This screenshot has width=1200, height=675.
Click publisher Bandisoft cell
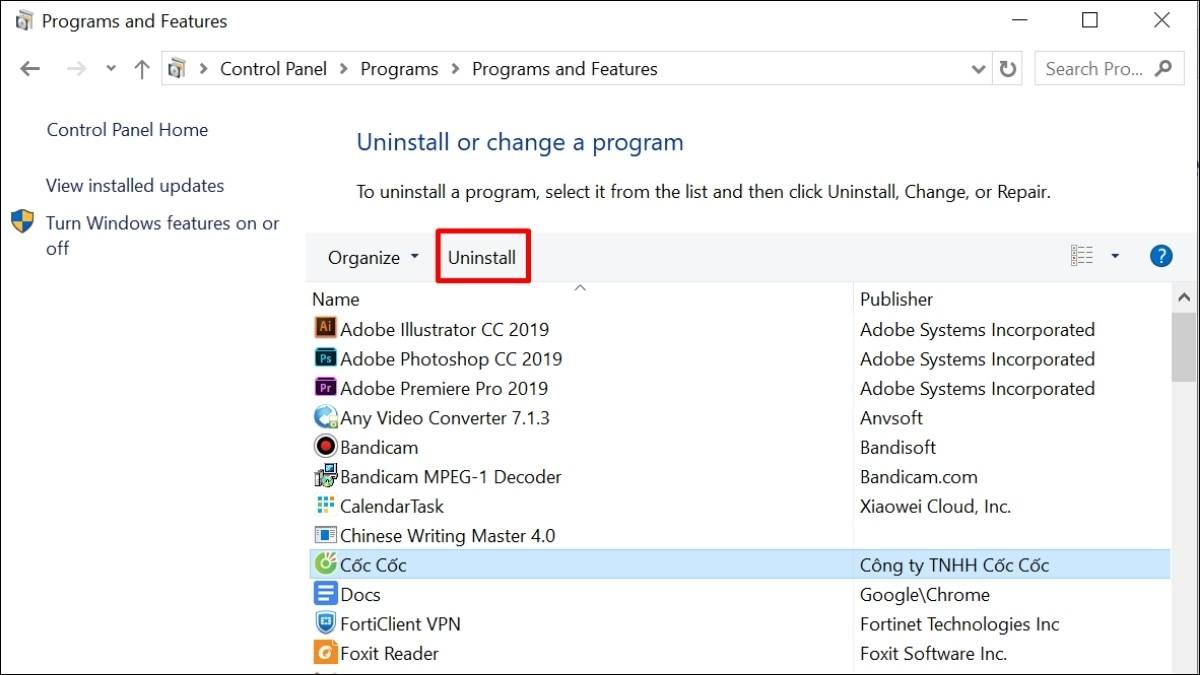click(898, 447)
